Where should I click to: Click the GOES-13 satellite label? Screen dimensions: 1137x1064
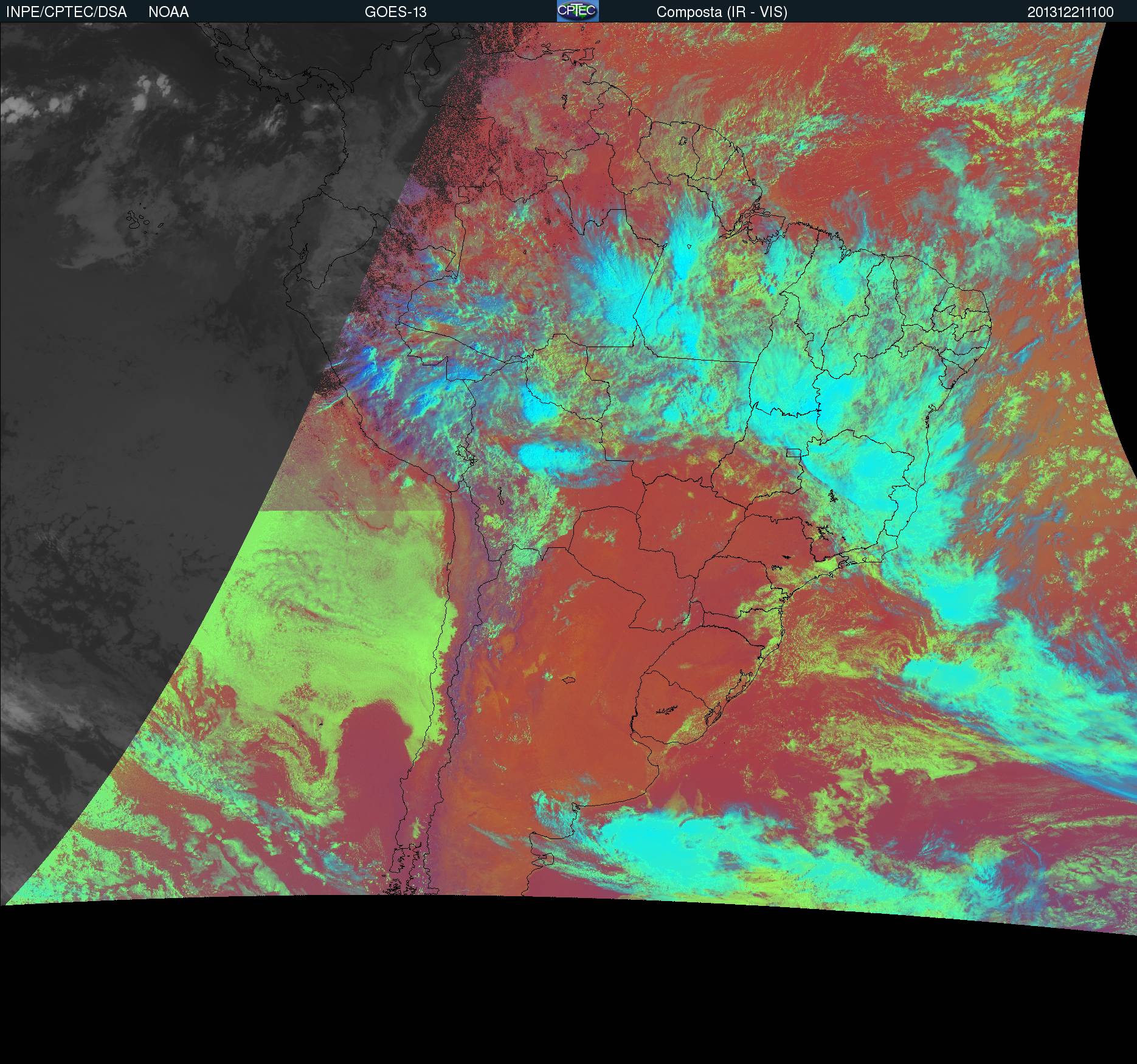[396, 12]
